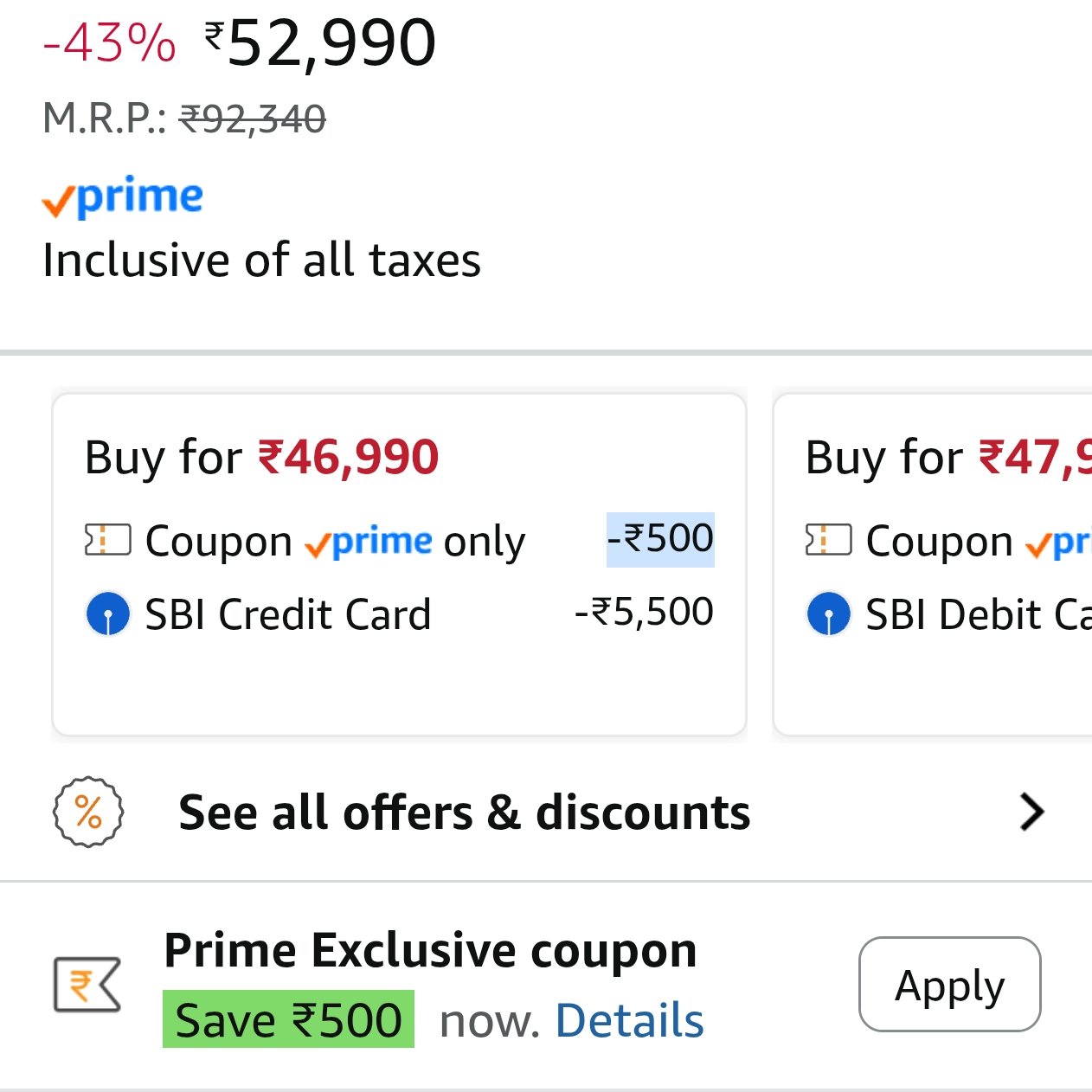The image size is (1092, 1092).
Task: Click the rupee coupon tag icon
Action: click(x=87, y=985)
